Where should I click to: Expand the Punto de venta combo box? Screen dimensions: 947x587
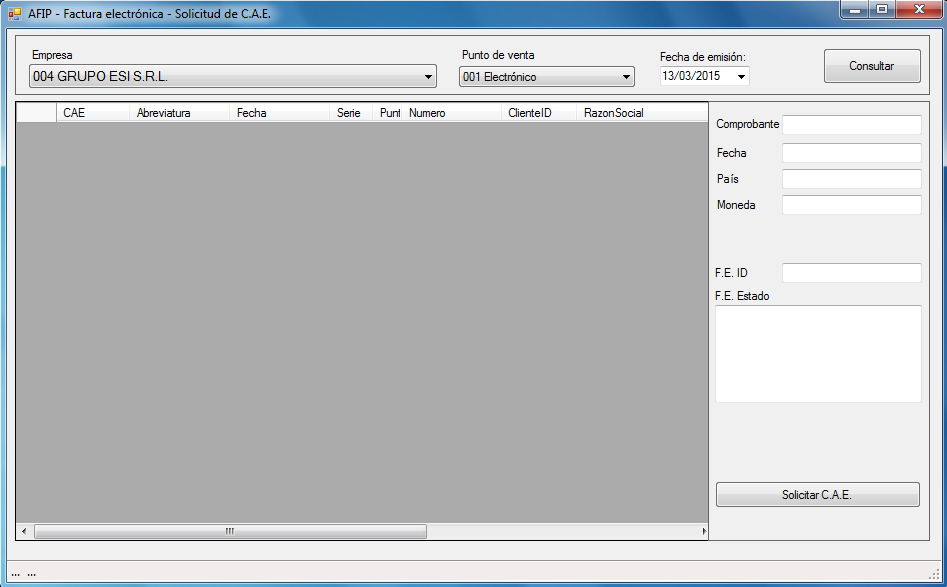point(627,77)
